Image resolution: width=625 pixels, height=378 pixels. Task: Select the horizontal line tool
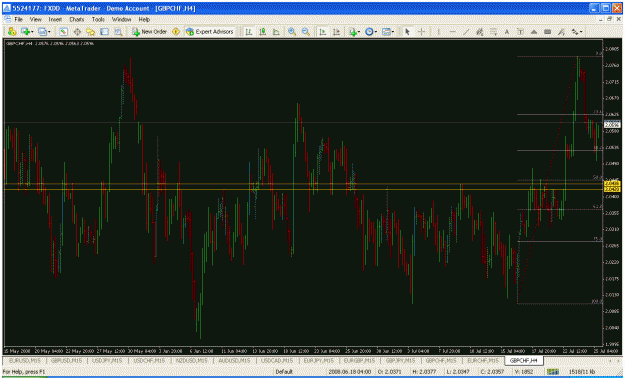(452, 32)
